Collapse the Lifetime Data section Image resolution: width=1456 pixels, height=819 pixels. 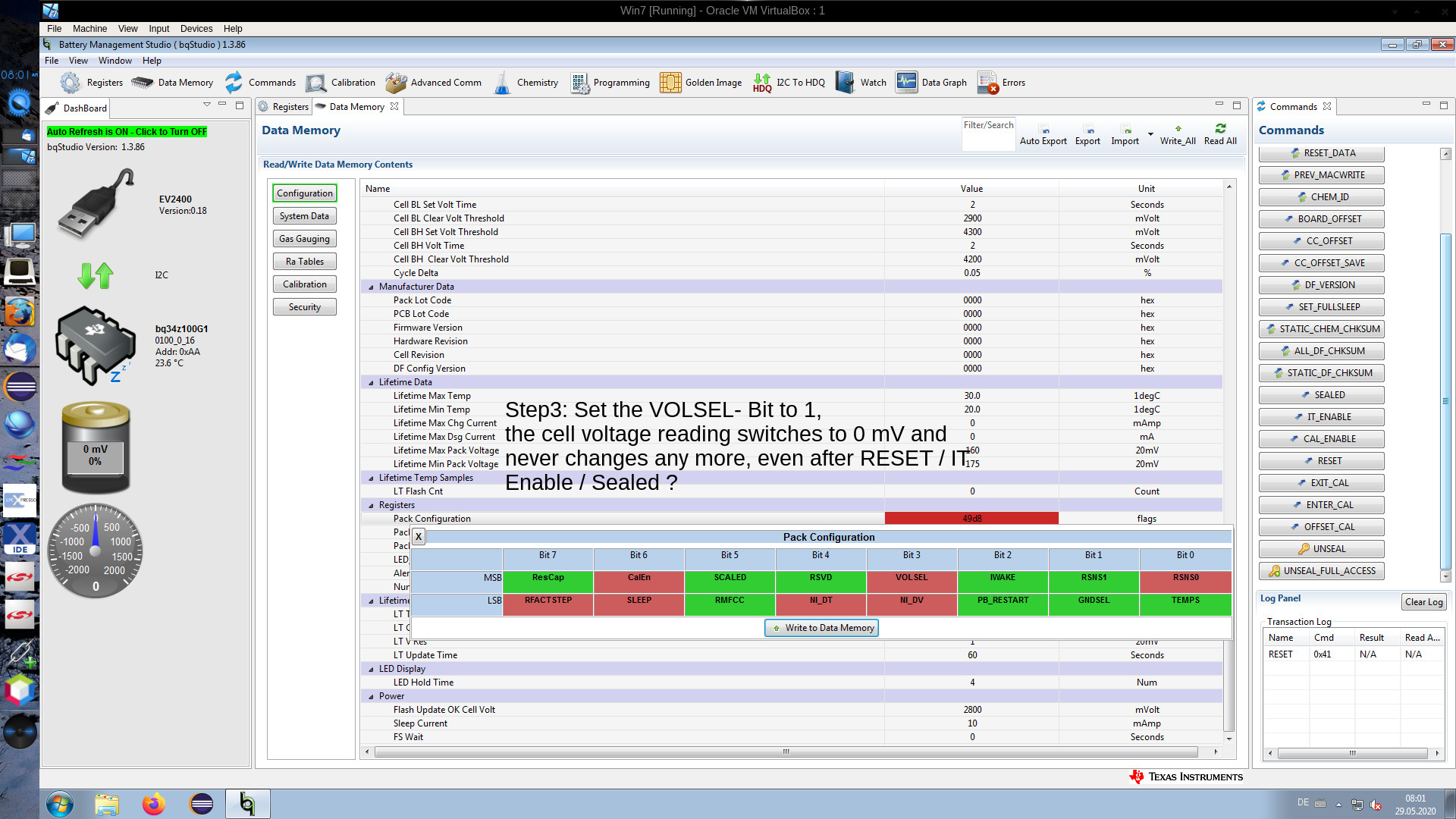(x=371, y=382)
